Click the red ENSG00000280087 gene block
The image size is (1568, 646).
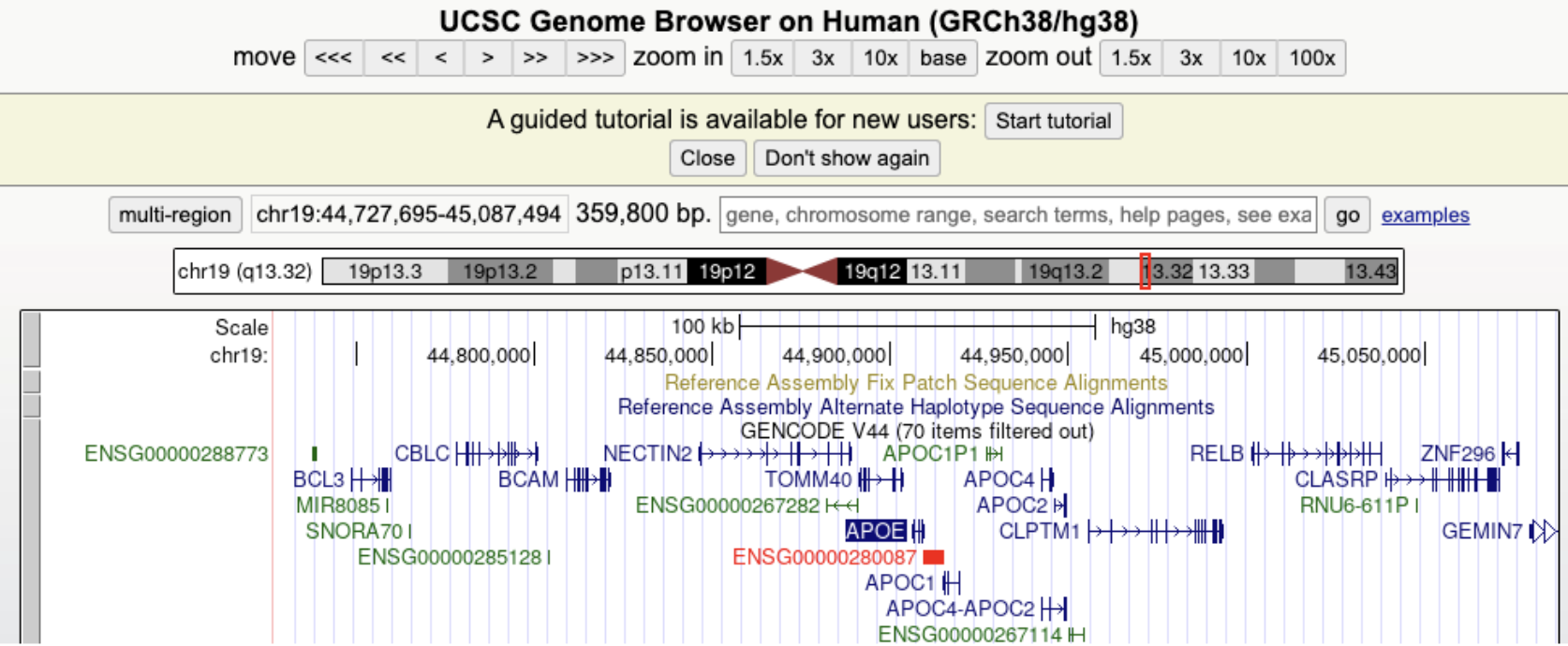[x=933, y=557]
